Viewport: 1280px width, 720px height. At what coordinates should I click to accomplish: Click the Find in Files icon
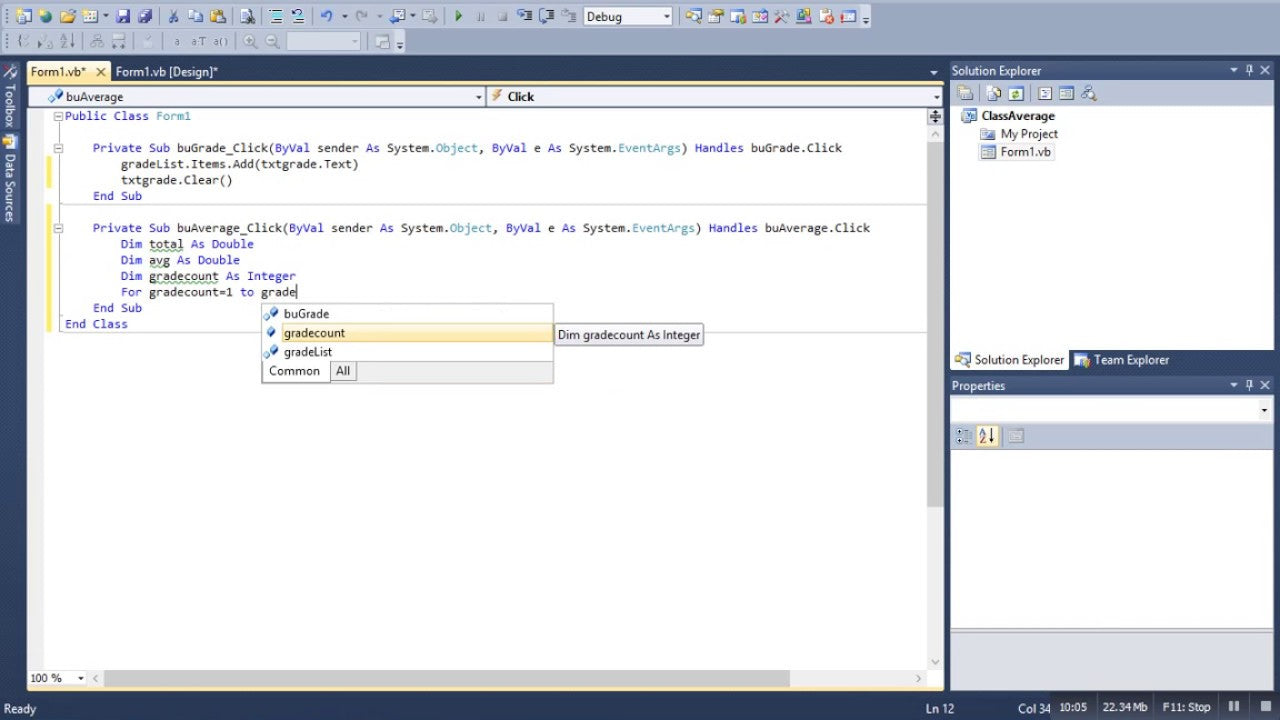[247, 16]
